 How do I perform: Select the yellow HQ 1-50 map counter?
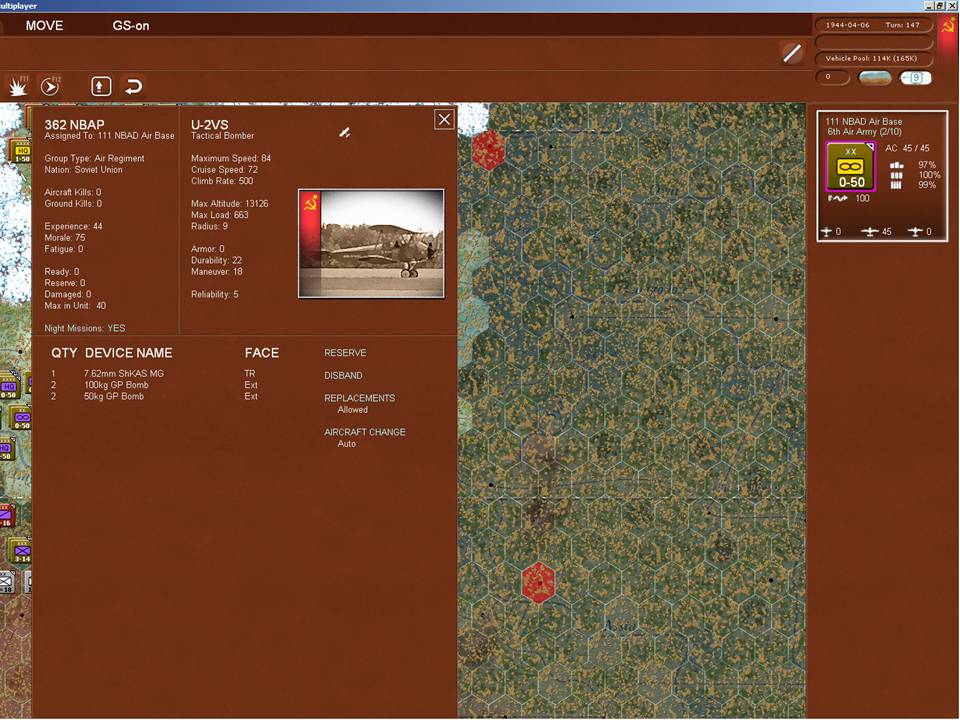tap(21, 152)
